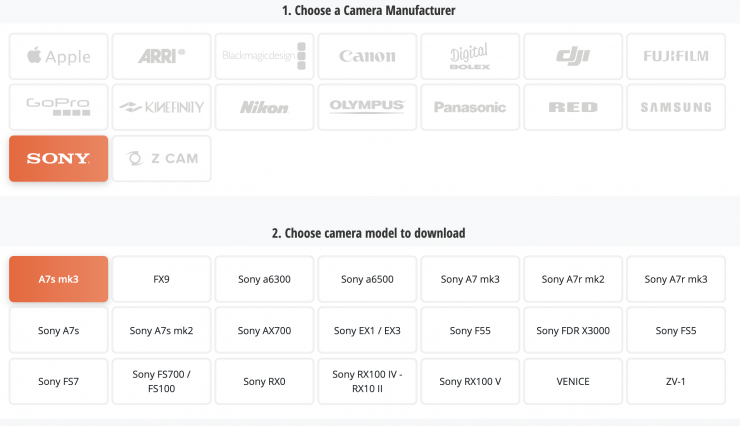Select the DJI logo tile
The image size is (740, 426).
point(573,57)
